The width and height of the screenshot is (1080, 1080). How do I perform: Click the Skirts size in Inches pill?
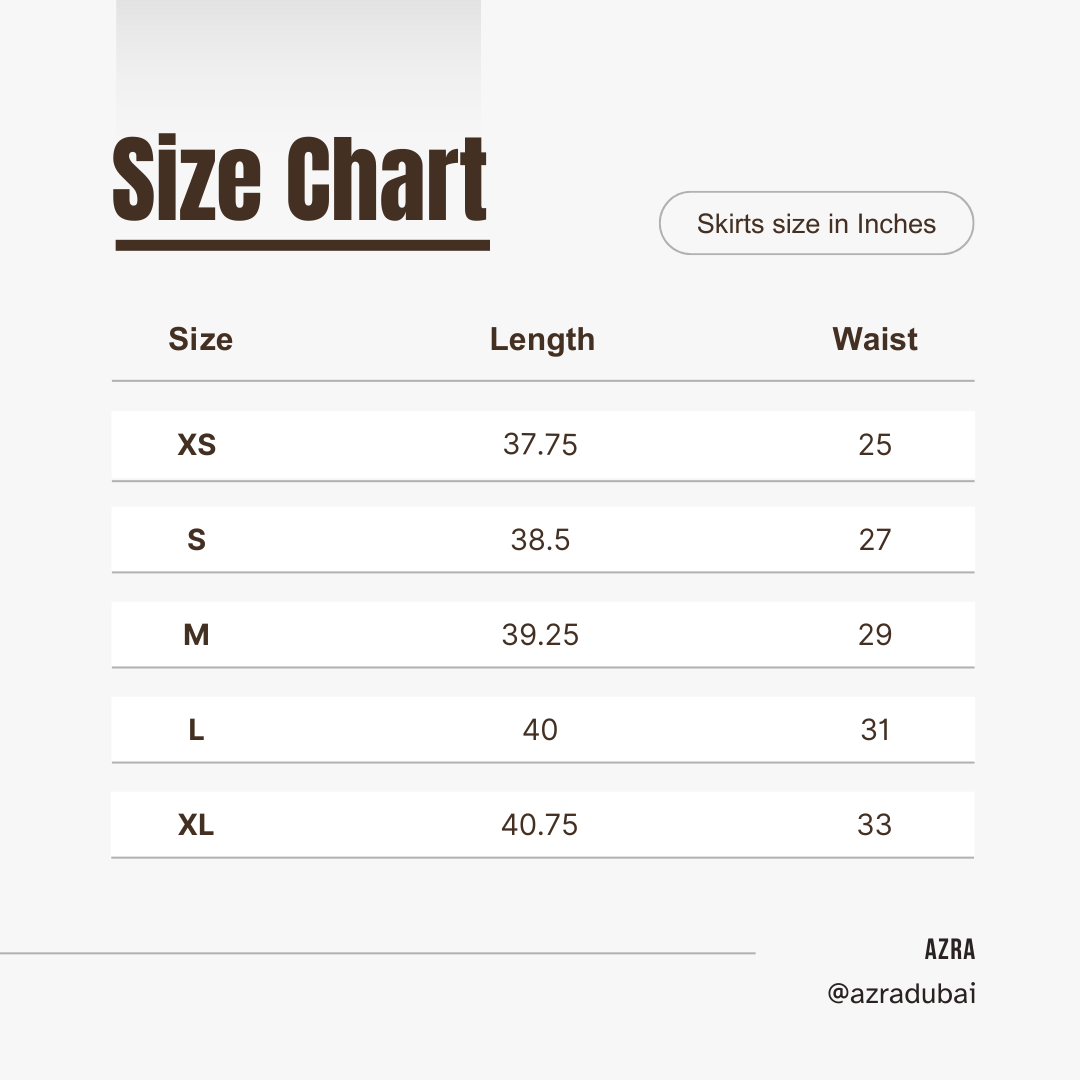point(816,223)
